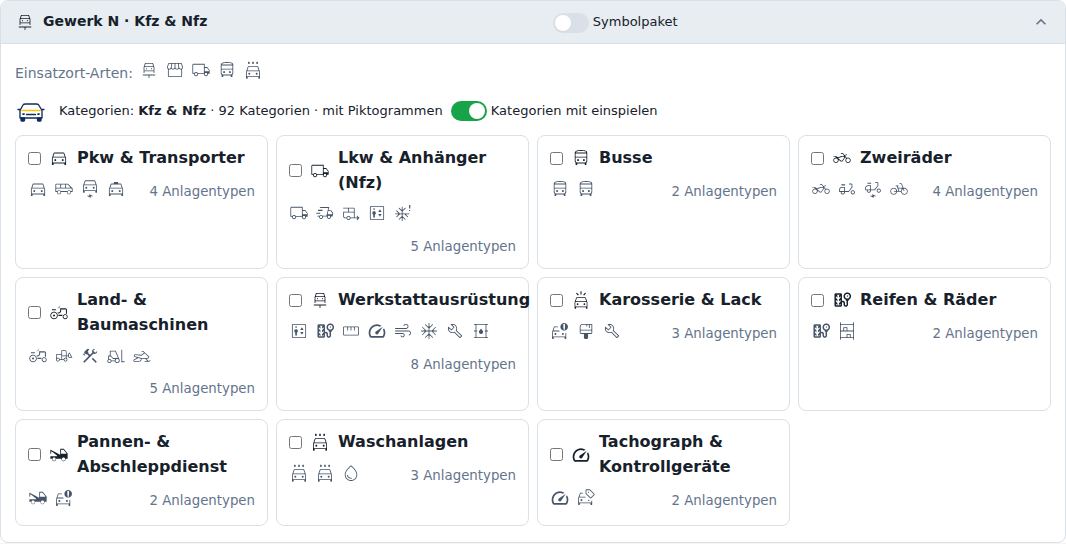
Task: Click the truck Einsatzort-Arten icon
Action: click(x=201, y=70)
